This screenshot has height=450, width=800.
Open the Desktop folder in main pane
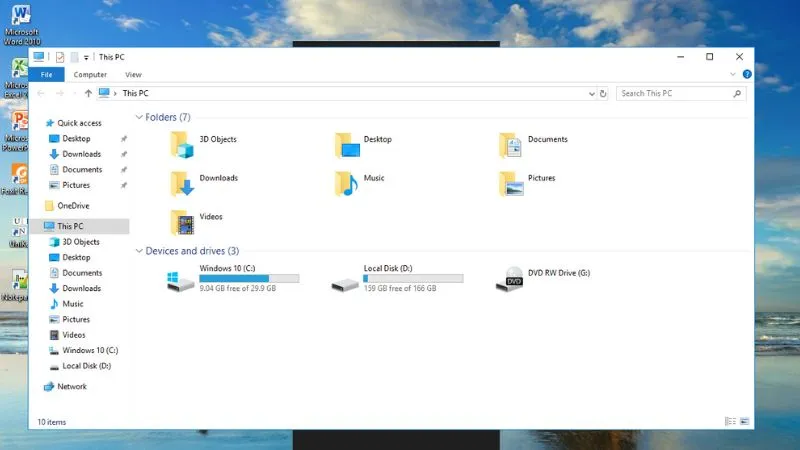click(x=347, y=144)
